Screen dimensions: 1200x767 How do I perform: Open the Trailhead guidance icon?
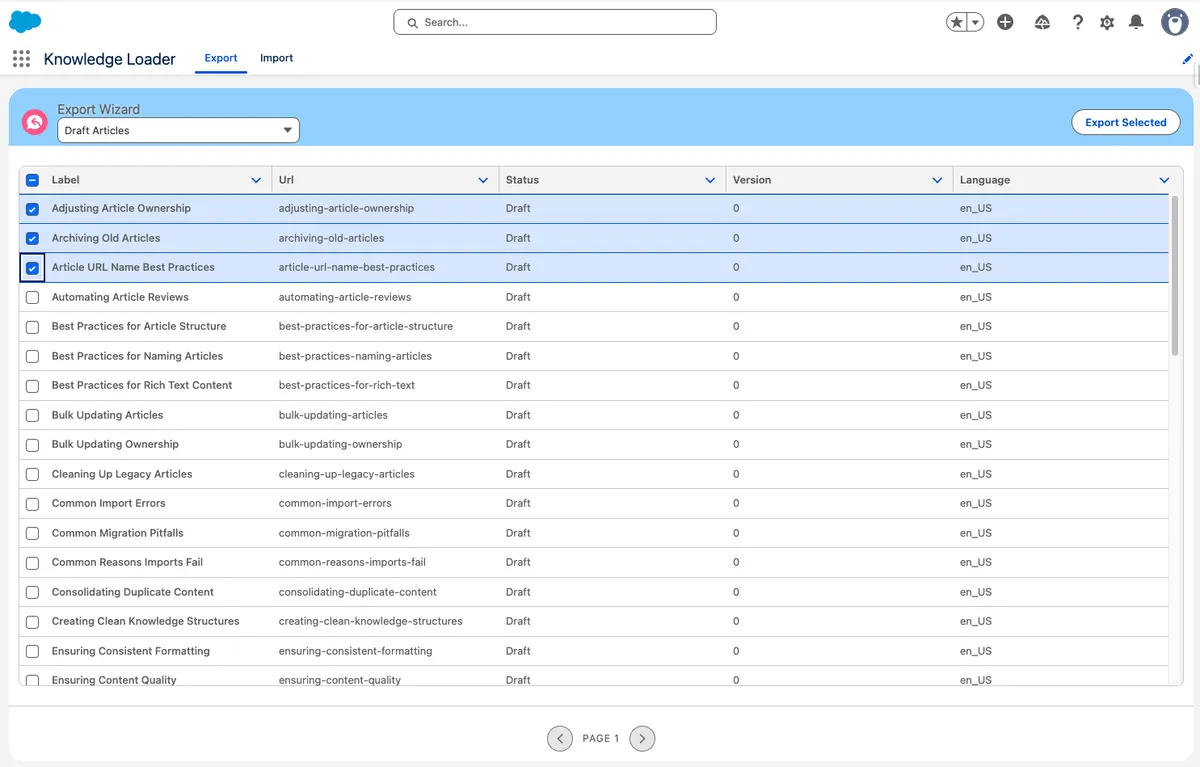tap(1042, 22)
